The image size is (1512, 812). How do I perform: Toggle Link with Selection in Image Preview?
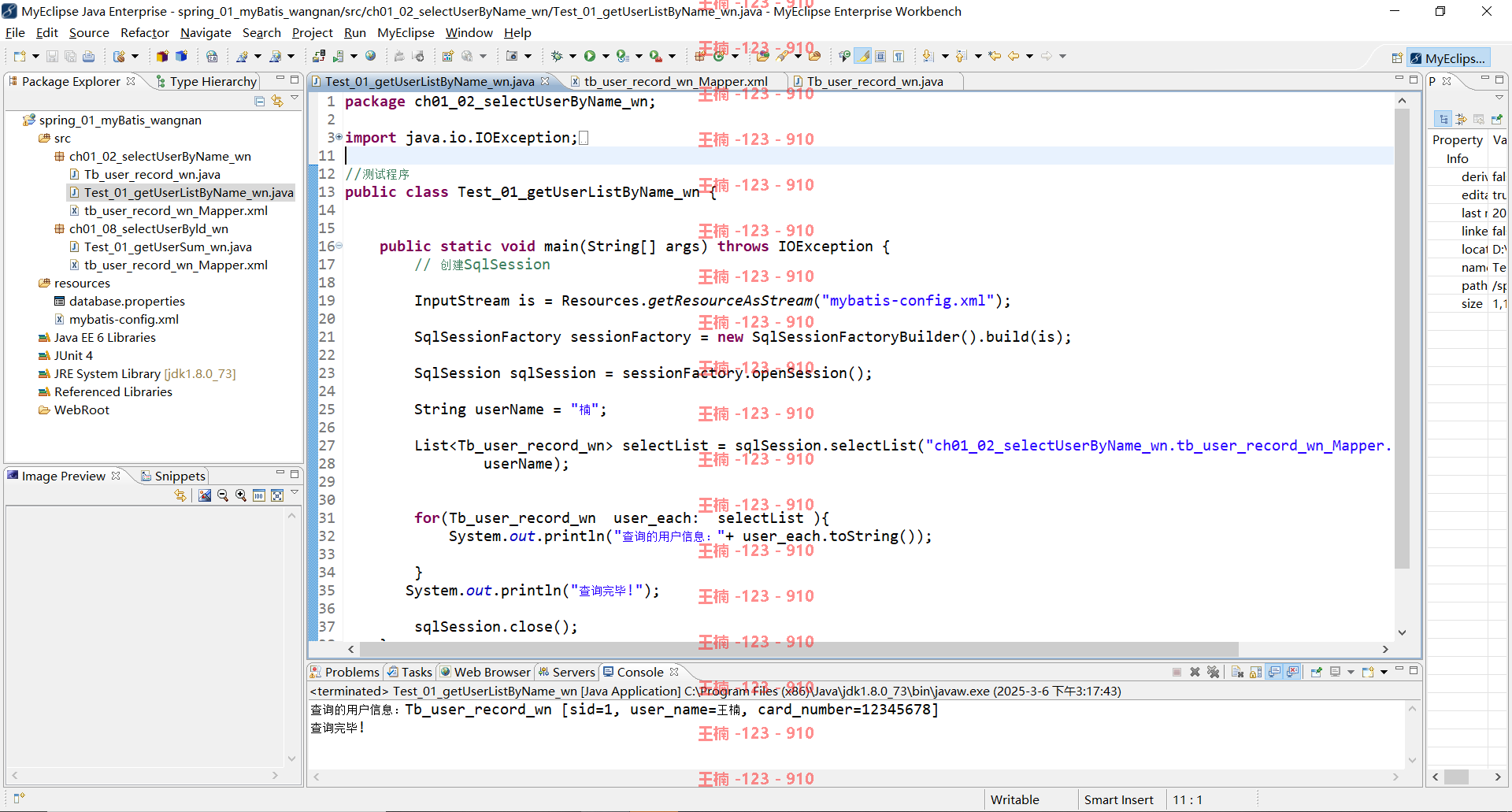coord(180,495)
